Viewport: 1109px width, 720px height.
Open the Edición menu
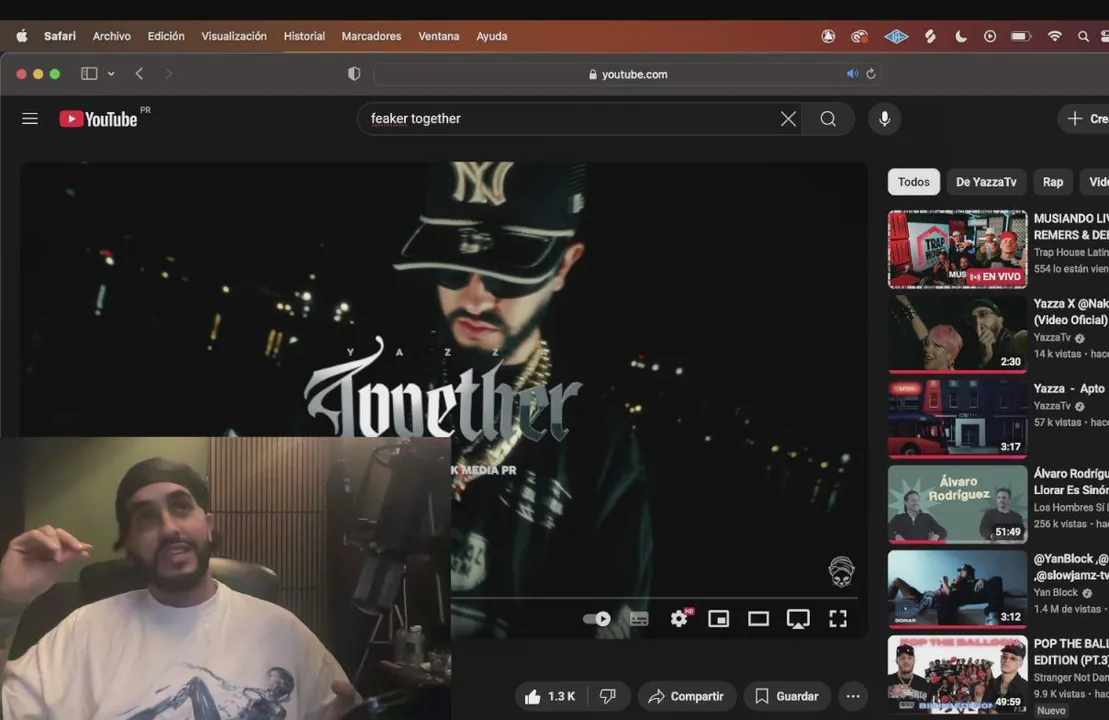point(166,36)
